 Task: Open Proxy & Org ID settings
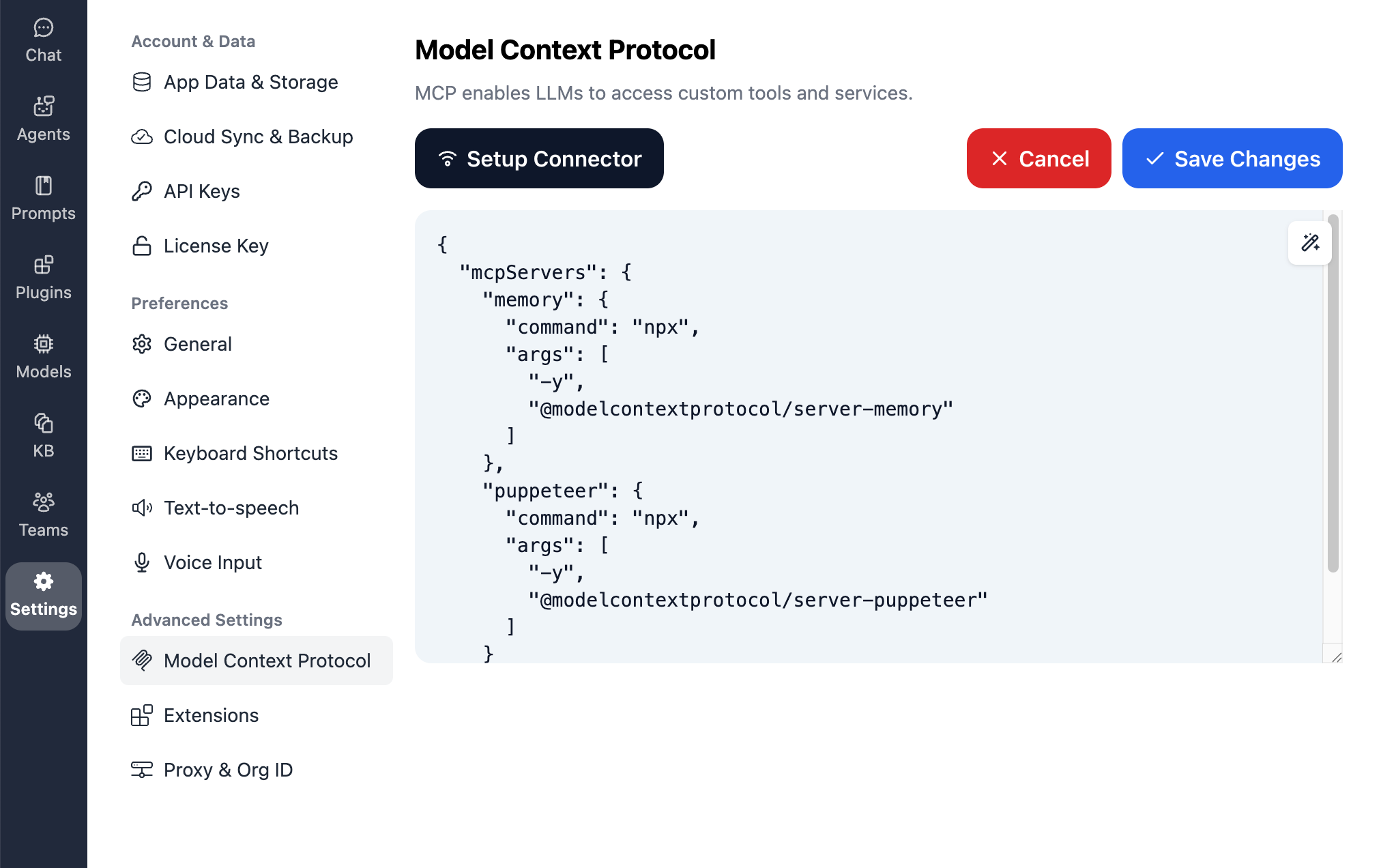pos(229,770)
